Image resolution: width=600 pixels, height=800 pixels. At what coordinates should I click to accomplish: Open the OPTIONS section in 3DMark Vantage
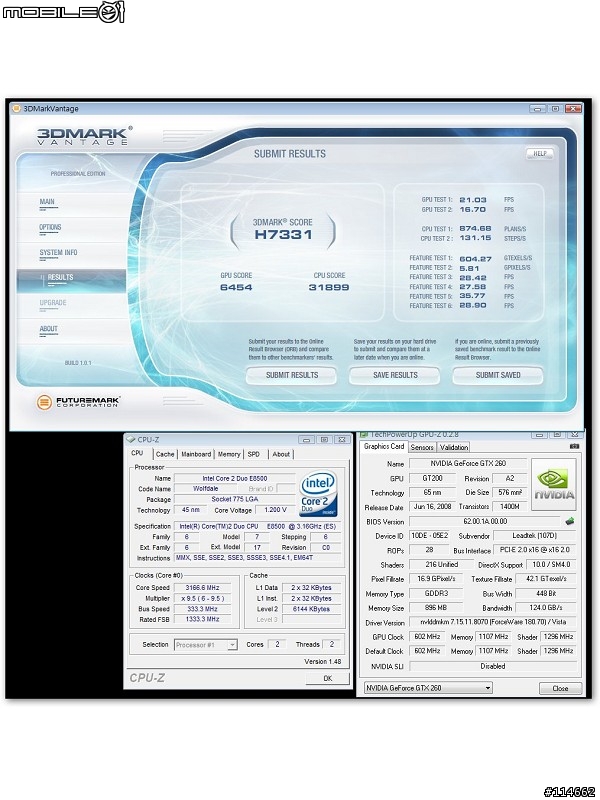(x=50, y=228)
